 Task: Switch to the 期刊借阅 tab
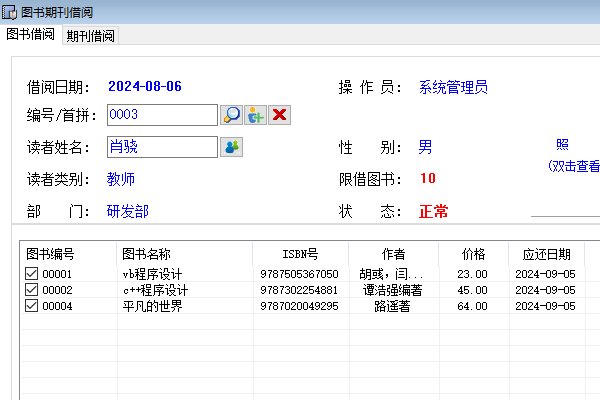(x=90, y=36)
